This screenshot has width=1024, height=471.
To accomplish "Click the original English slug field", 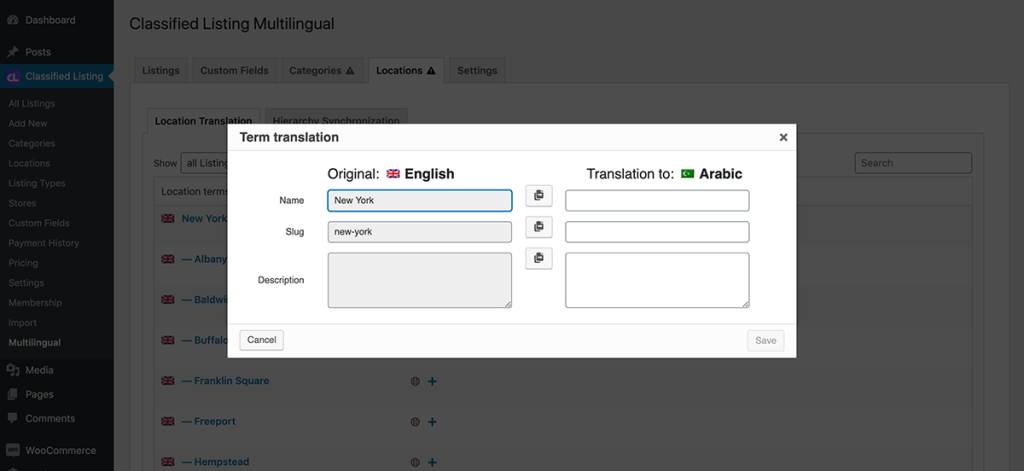I will click(x=419, y=232).
